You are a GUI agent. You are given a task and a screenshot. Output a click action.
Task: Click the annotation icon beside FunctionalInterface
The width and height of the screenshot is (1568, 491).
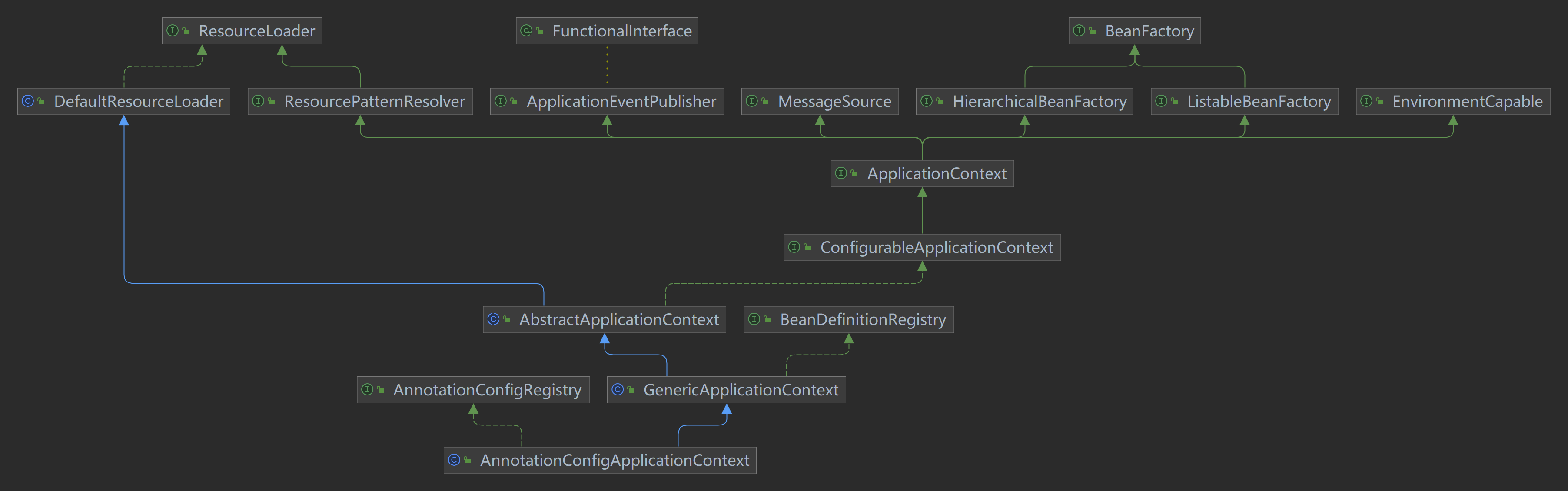pos(527,30)
